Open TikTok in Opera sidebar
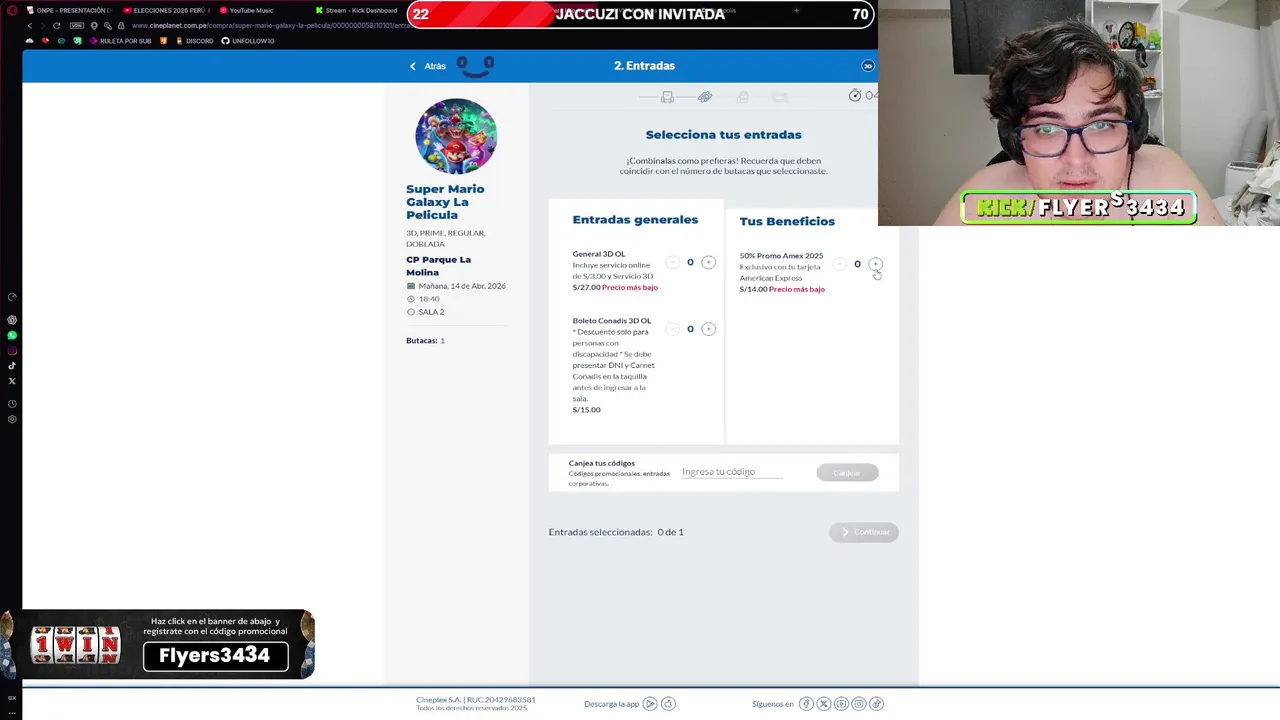 coord(12,365)
